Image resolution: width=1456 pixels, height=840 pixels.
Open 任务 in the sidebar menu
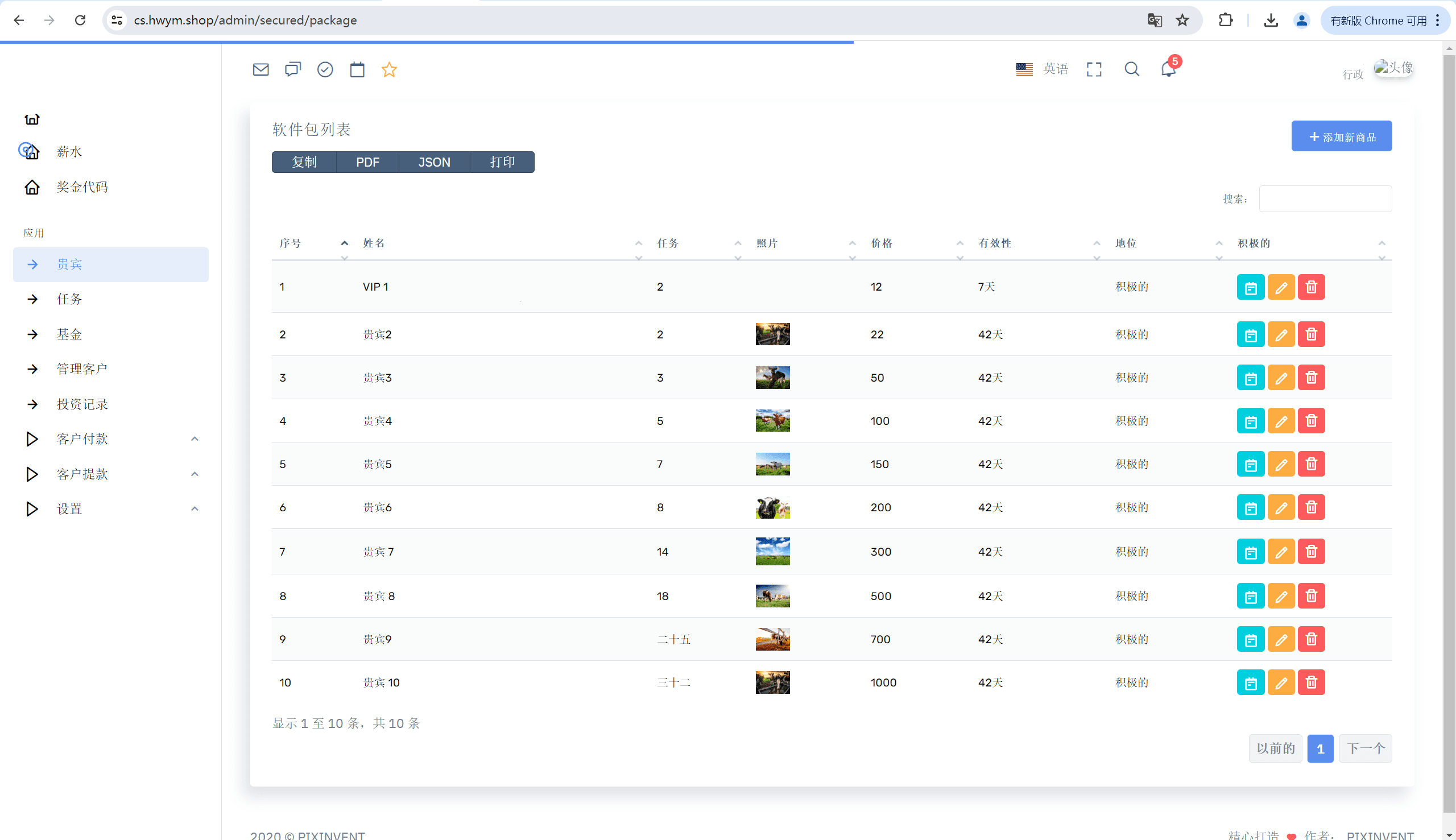coord(69,299)
